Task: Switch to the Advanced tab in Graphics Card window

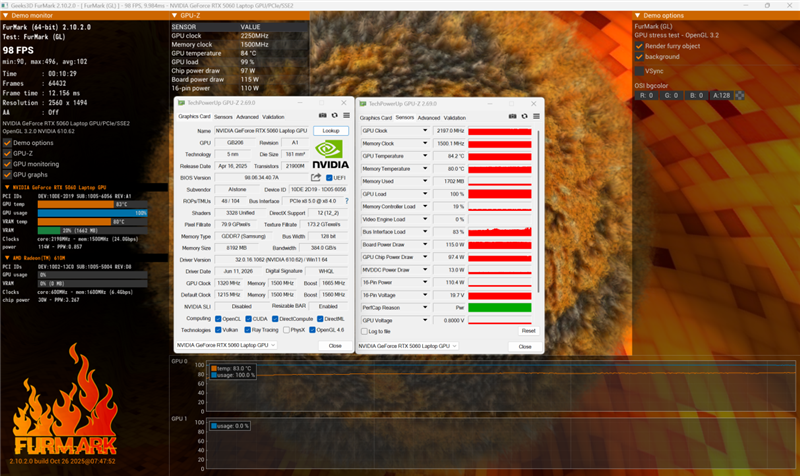Action: point(247,117)
